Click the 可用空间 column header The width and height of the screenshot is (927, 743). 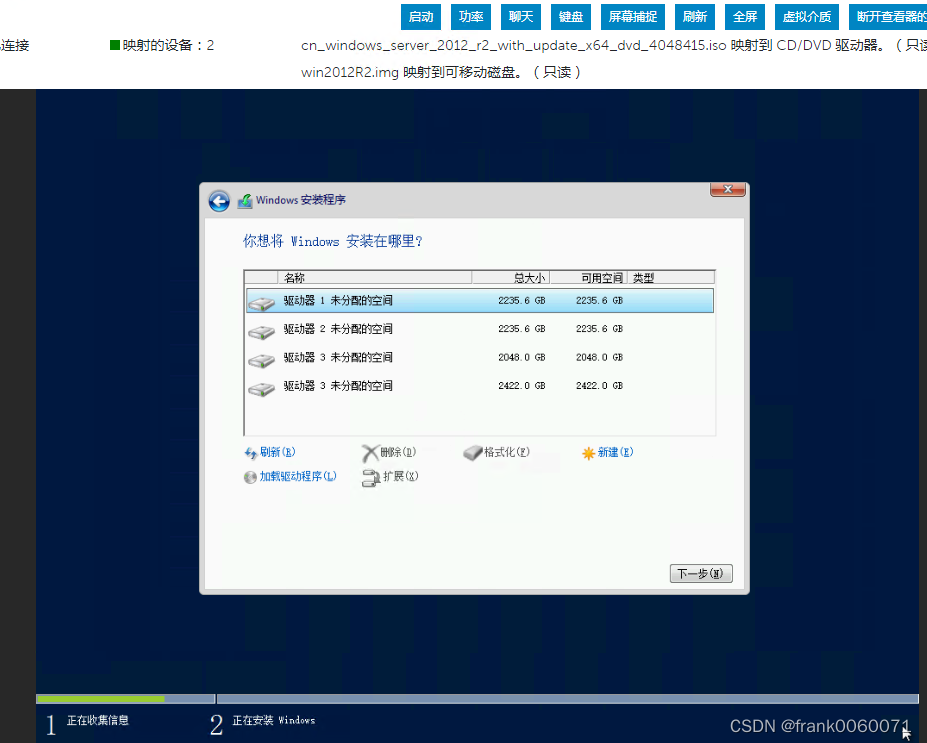point(588,278)
